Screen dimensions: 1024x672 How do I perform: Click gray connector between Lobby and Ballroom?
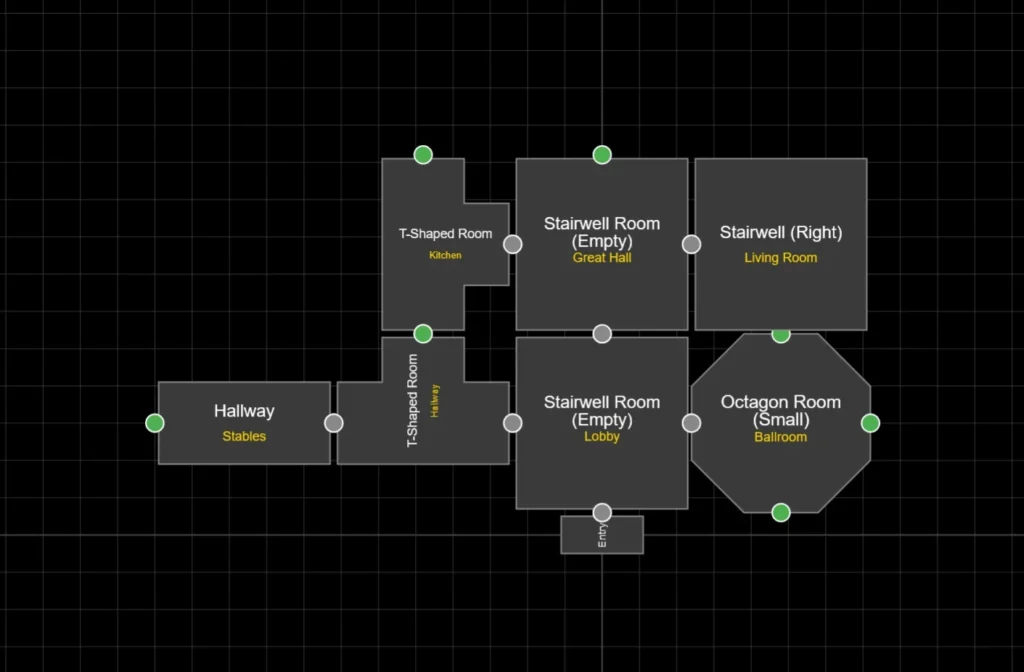[691, 423]
